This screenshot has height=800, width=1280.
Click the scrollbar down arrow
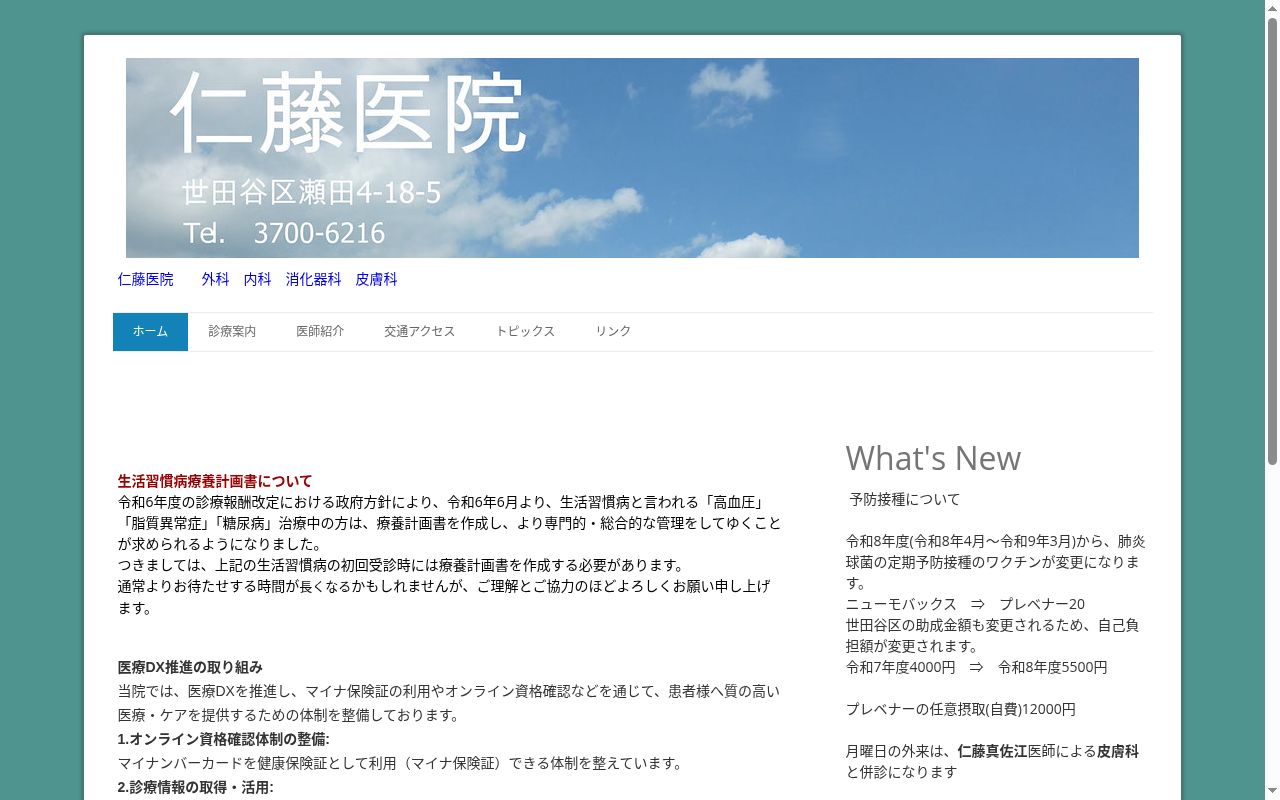pyautogui.click(x=1272, y=792)
